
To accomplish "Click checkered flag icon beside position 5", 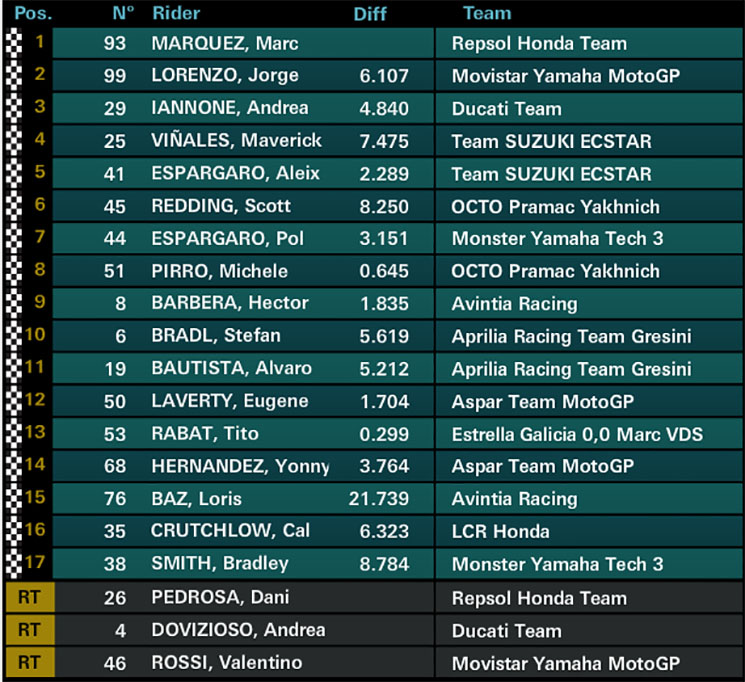I will click(14, 173).
